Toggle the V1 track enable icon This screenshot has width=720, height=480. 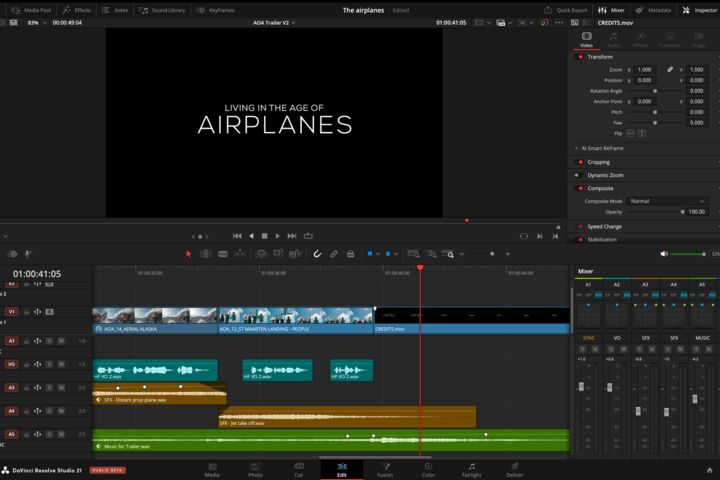pyautogui.click(x=49, y=311)
